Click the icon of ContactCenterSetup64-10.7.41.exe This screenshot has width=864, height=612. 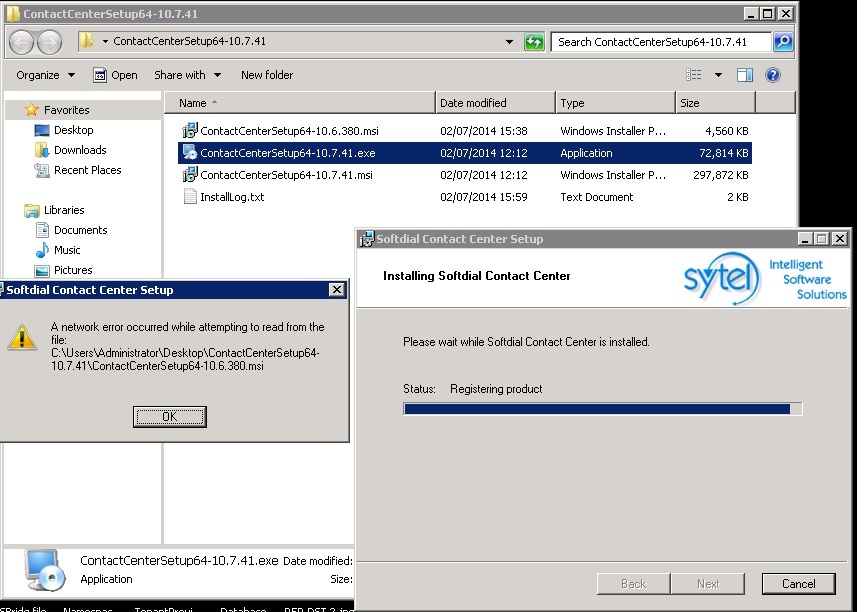(x=190, y=153)
